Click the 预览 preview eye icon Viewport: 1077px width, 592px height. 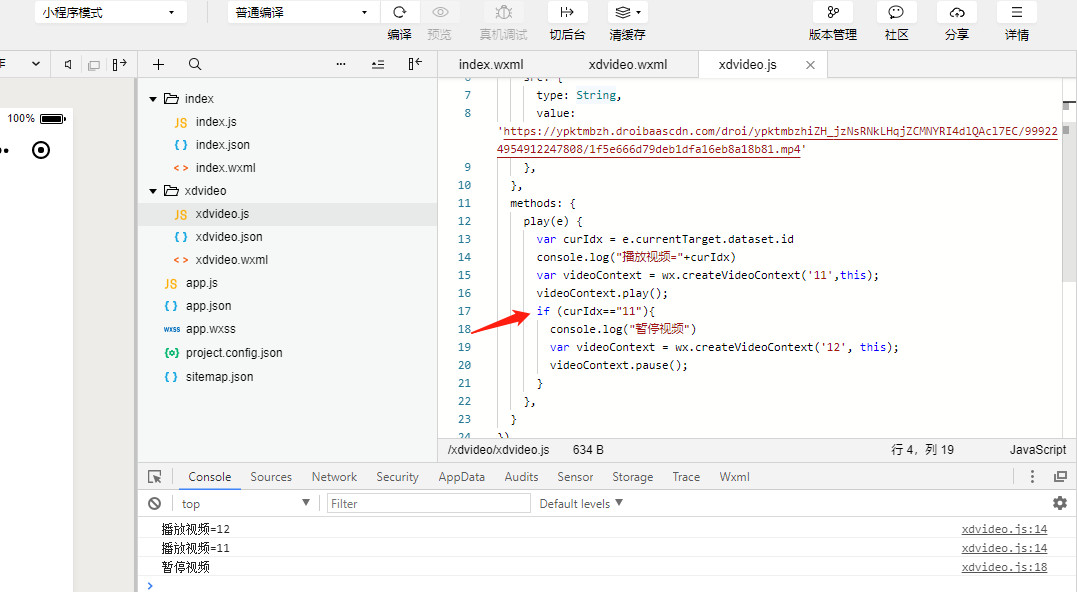coord(440,12)
